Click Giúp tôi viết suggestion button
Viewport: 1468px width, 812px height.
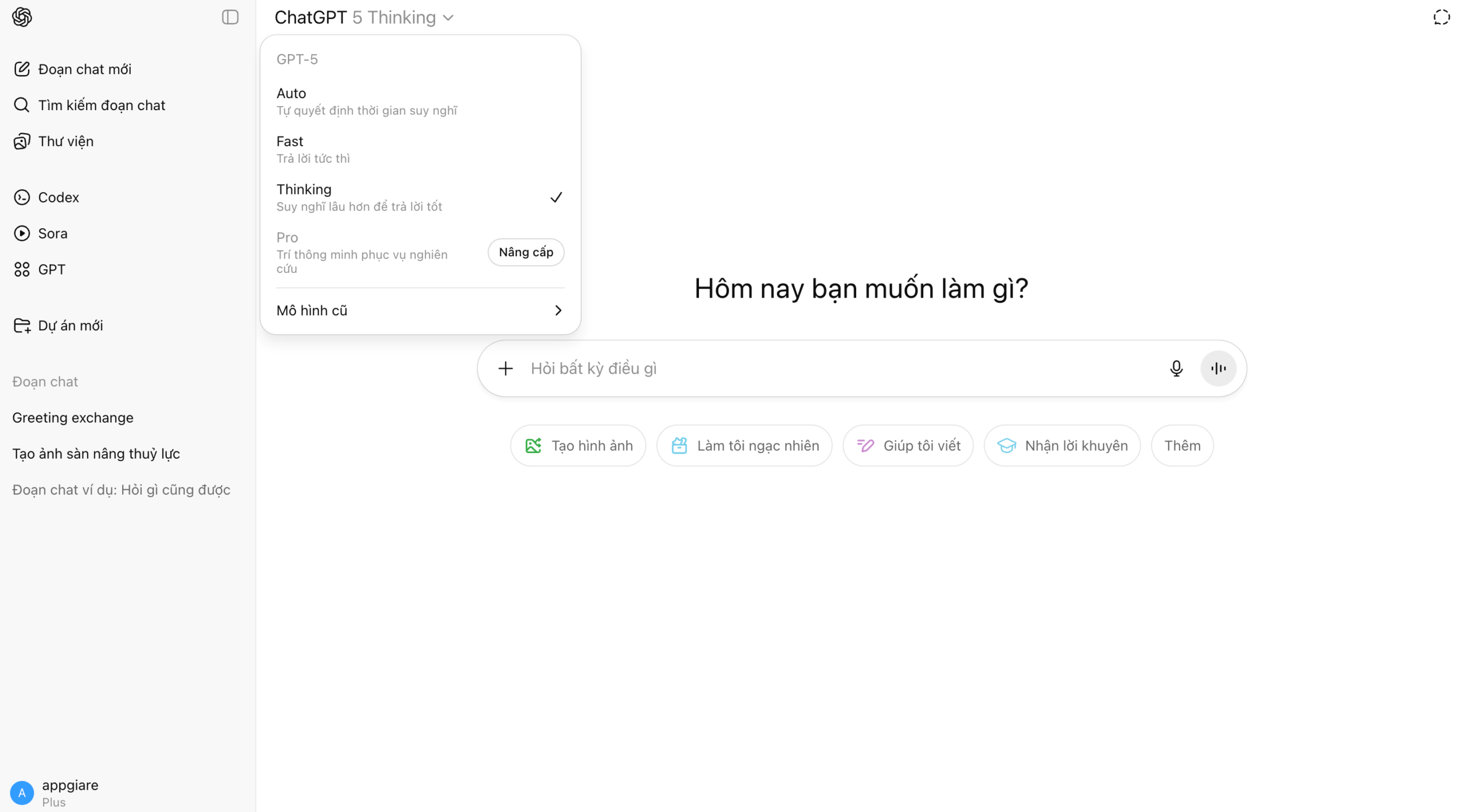[x=908, y=446]
